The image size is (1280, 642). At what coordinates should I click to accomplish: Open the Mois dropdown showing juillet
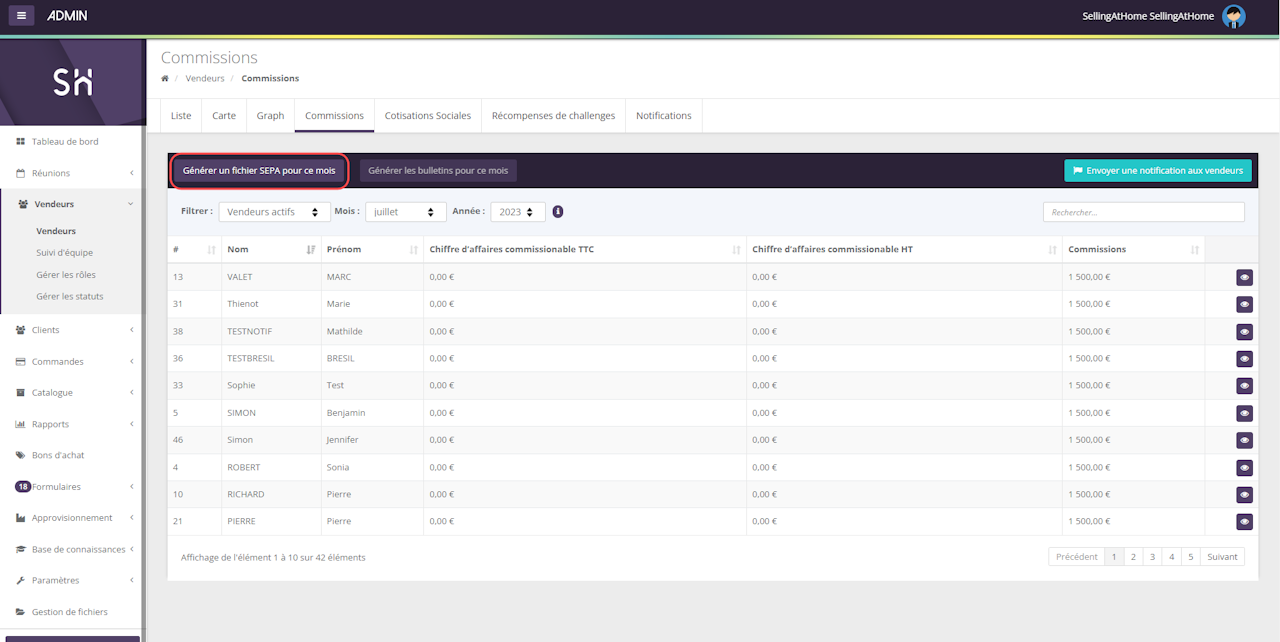(405, 212)
